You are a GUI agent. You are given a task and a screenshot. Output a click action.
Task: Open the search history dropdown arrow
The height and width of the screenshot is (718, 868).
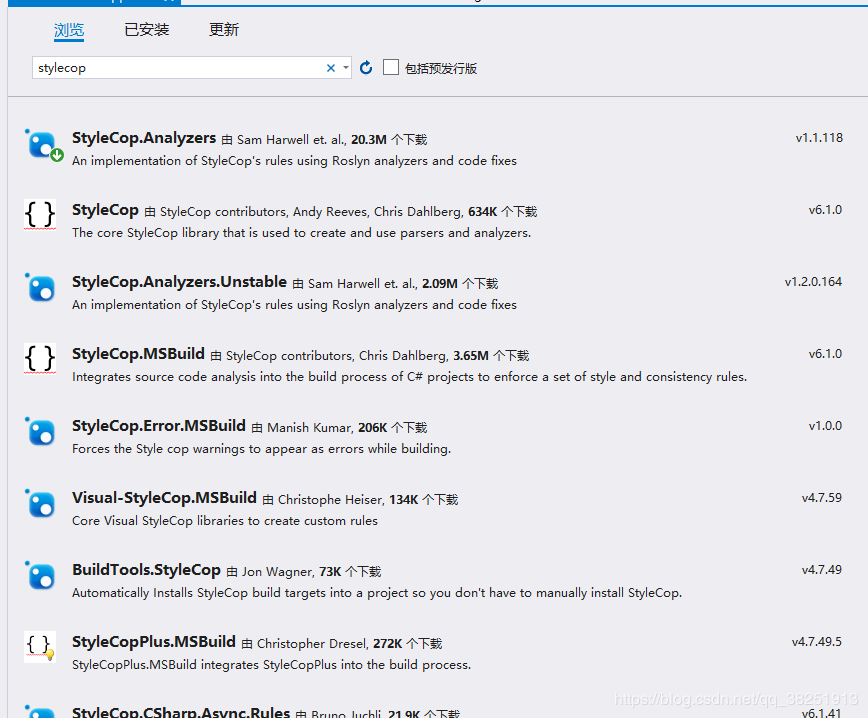point(345,68)
